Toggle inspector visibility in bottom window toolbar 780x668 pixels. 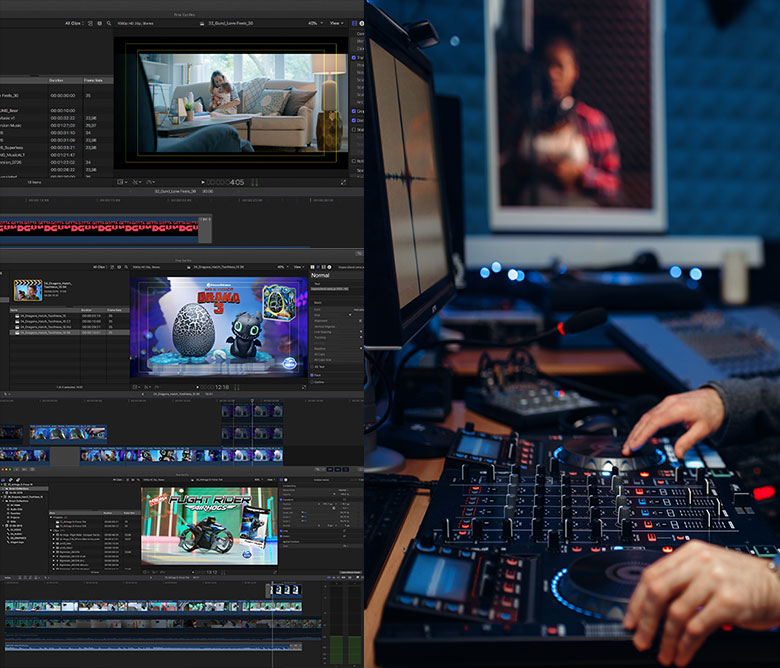pos(346,469)
